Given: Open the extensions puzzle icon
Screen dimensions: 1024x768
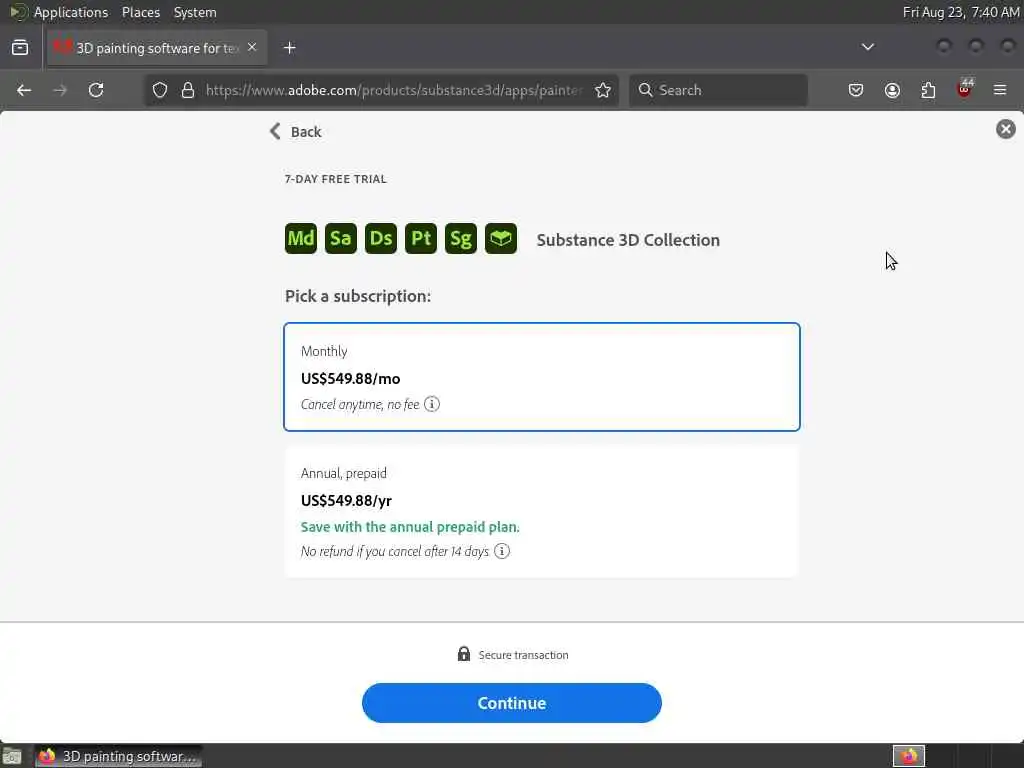Looking at the screenshot, I should pyautogui.click(x=928, y=90).
